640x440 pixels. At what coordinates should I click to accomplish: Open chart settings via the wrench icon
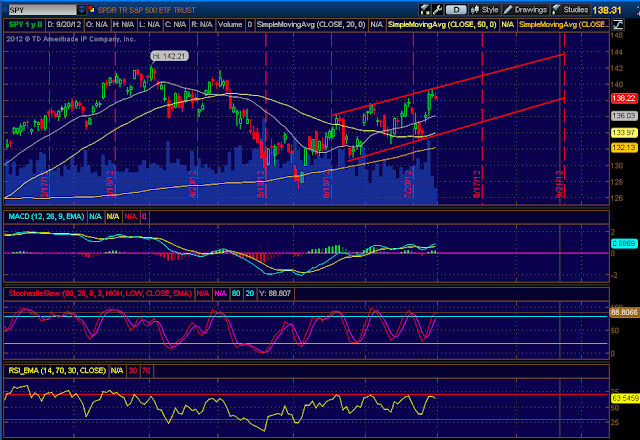pos(438,10)
